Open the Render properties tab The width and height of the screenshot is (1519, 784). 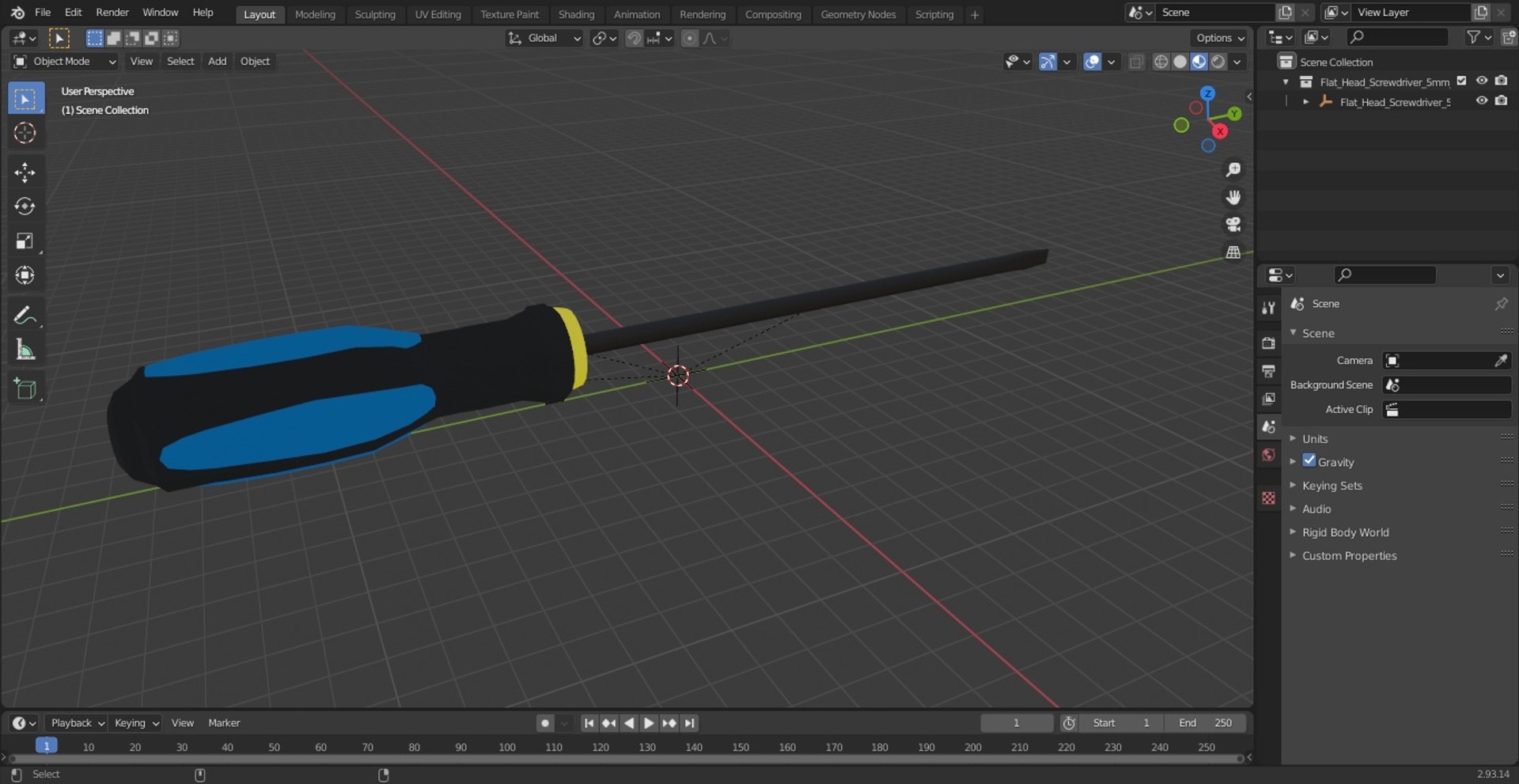click(1269, 343)
